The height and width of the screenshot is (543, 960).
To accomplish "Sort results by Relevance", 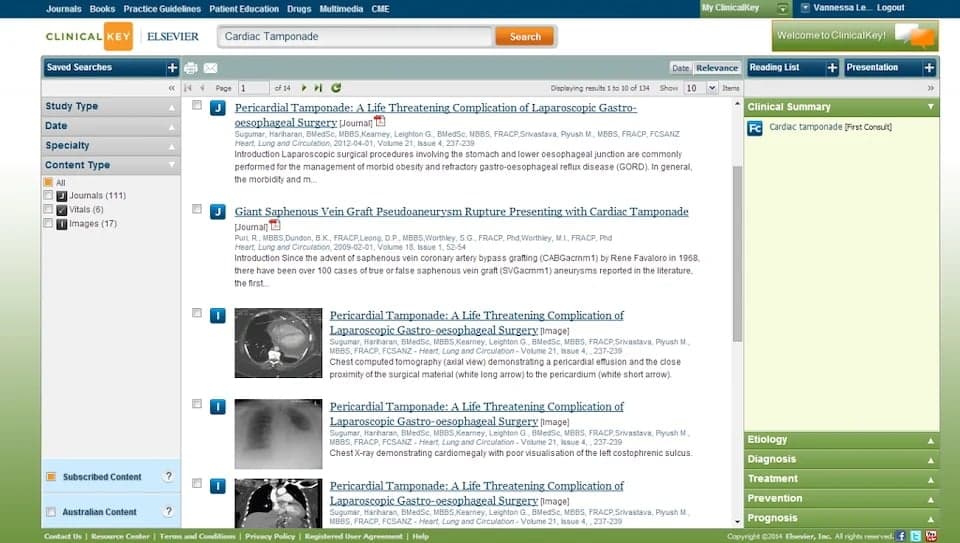I will [717, 68].
